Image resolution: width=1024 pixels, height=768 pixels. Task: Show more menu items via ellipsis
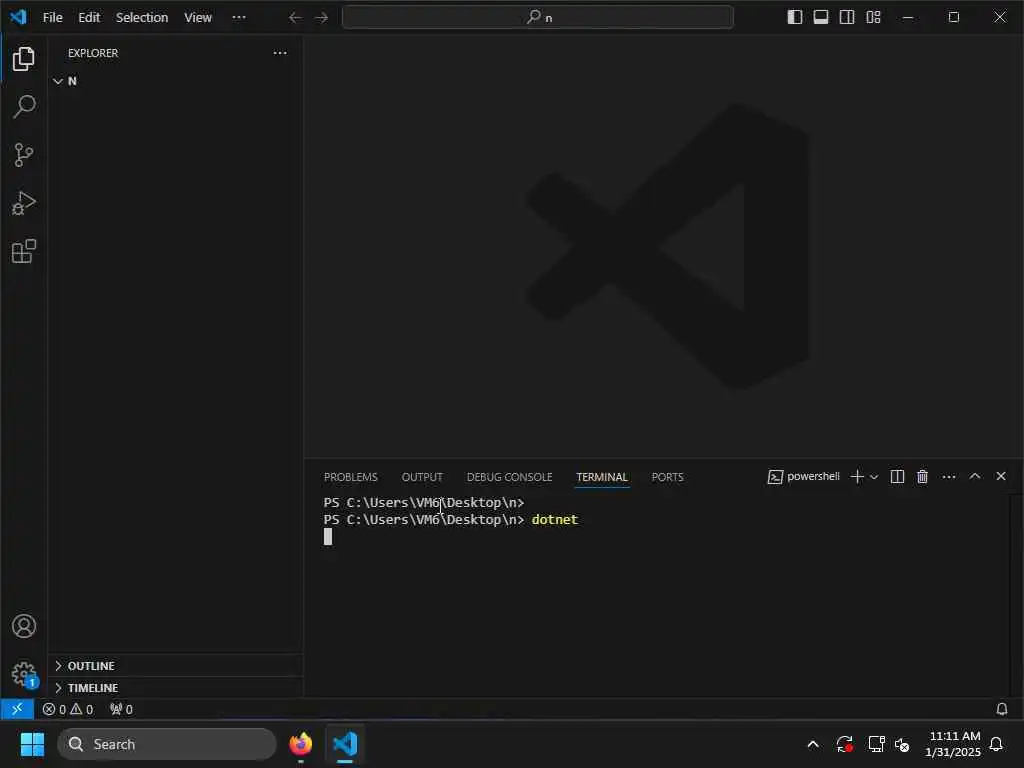(239, 18)
